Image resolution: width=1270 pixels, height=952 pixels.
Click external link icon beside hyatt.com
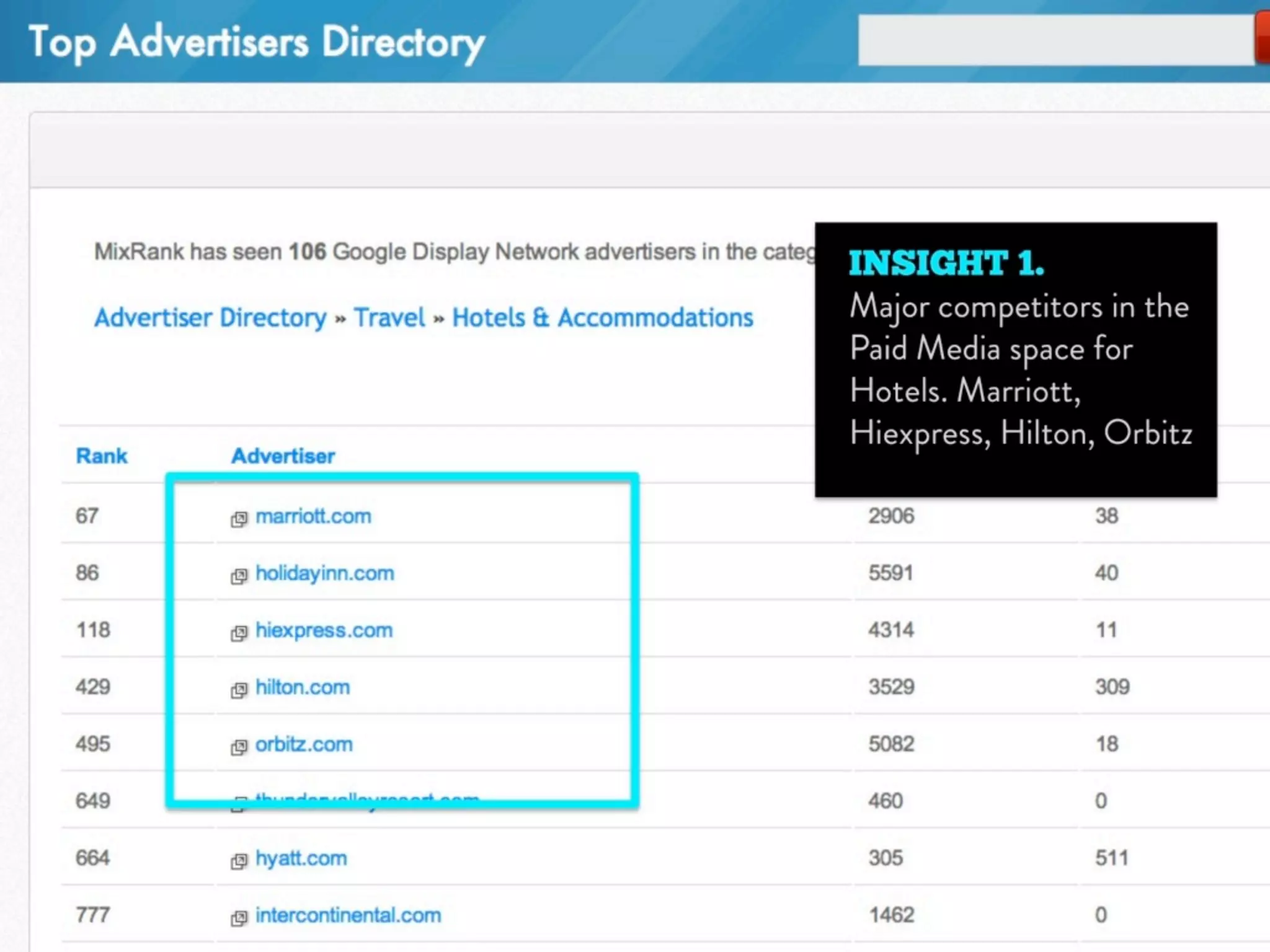point(239,861)
